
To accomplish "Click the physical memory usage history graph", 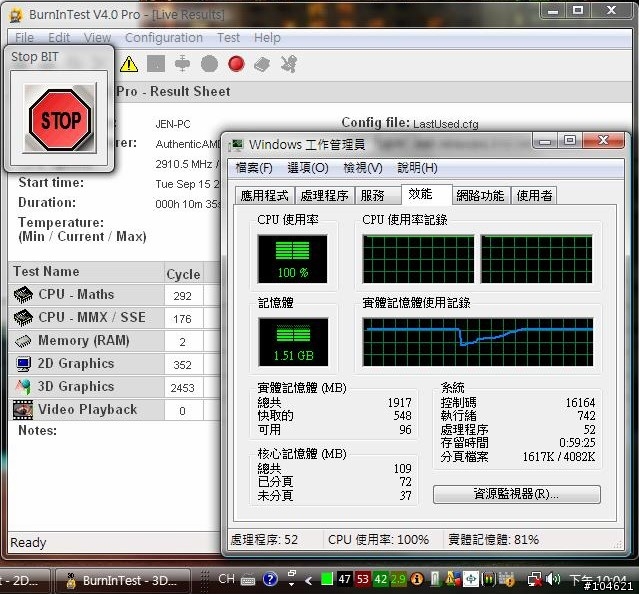I will (478, 342).
